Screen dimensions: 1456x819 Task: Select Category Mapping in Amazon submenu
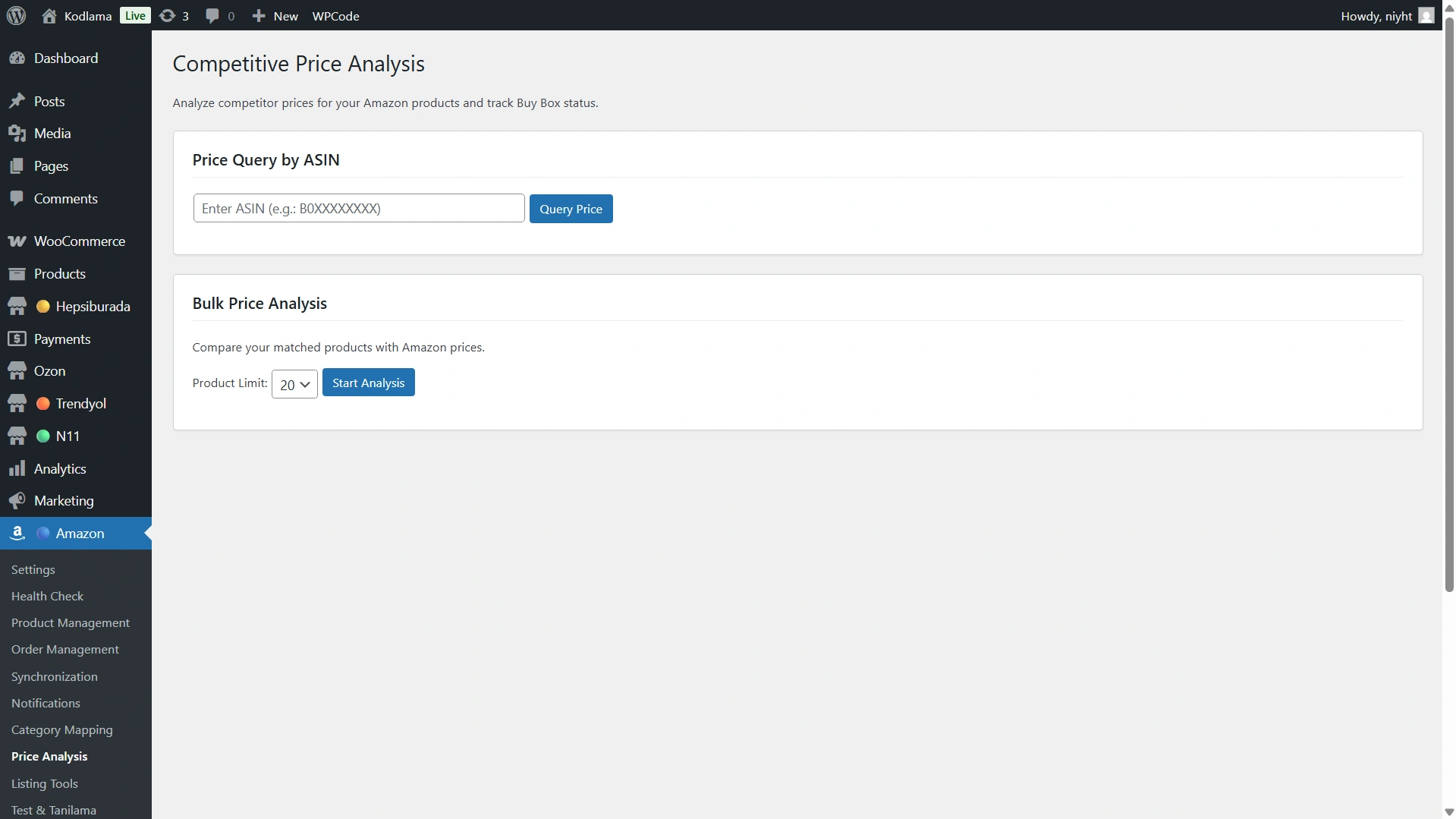tap(62, 730)
